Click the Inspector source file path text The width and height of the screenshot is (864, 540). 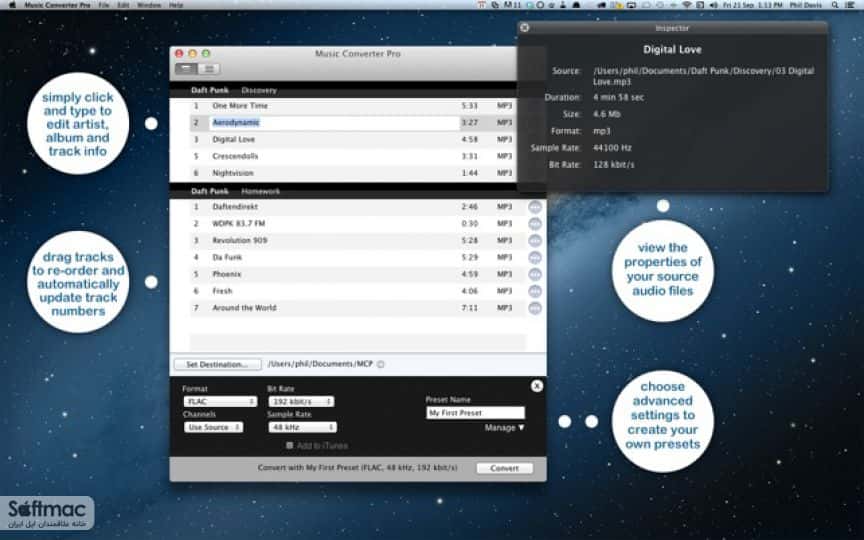coord(703,76)
